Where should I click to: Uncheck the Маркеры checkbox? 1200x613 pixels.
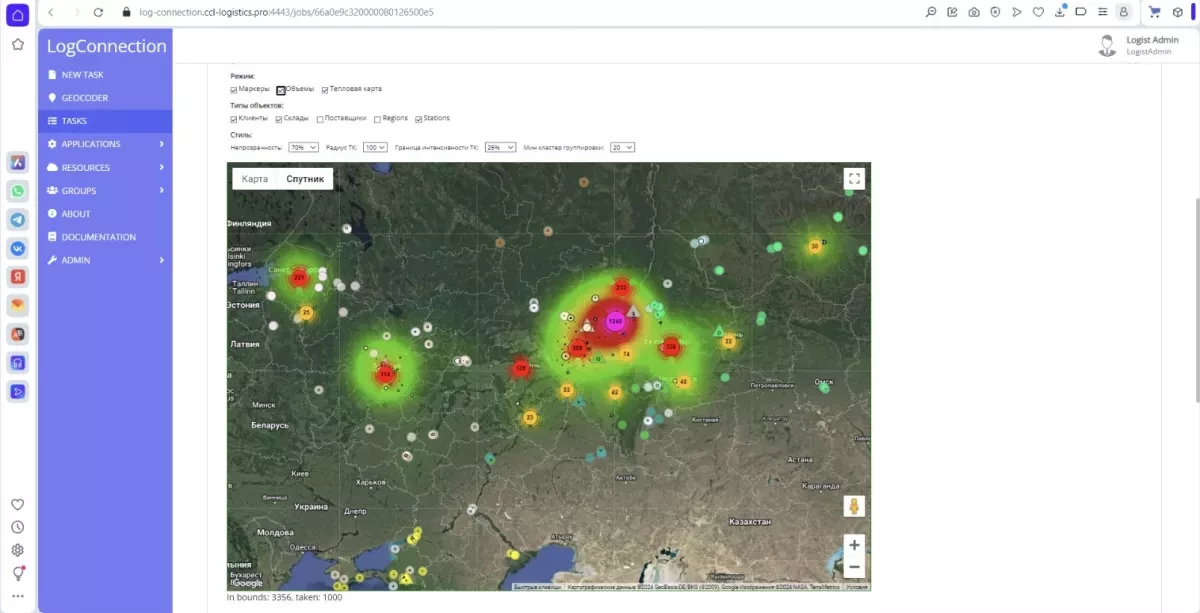tap(234, 90)
